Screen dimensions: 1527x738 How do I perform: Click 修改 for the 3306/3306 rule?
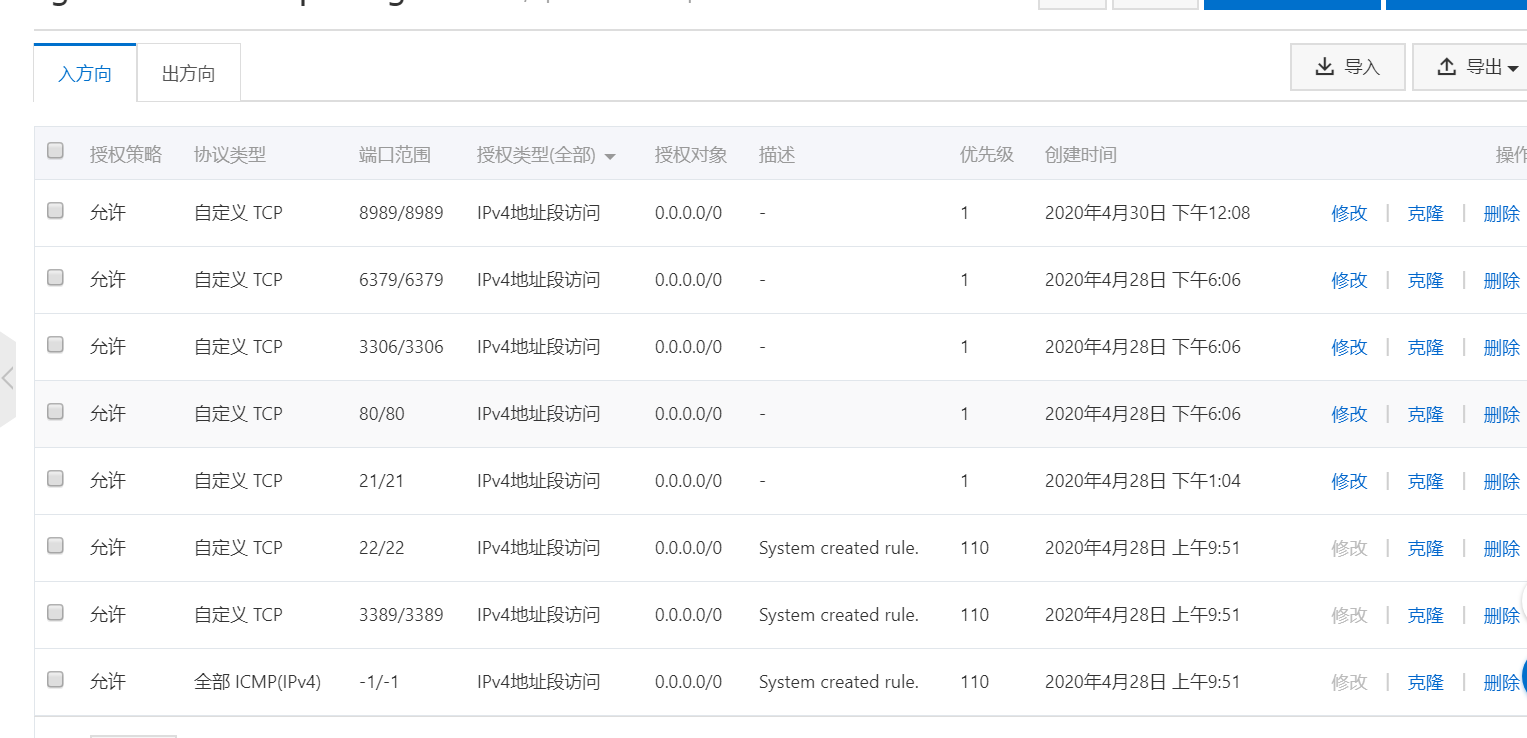pos(1349,347)
